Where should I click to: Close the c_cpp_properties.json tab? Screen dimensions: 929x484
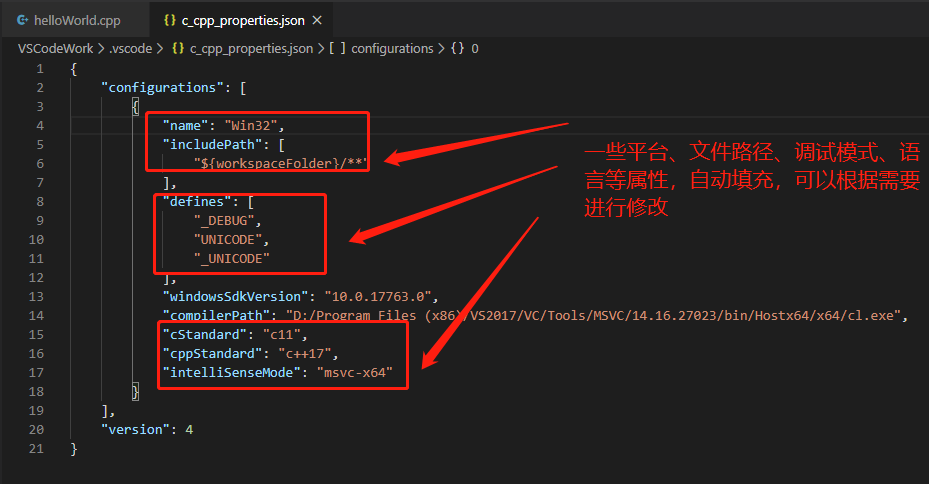[317, 20]
